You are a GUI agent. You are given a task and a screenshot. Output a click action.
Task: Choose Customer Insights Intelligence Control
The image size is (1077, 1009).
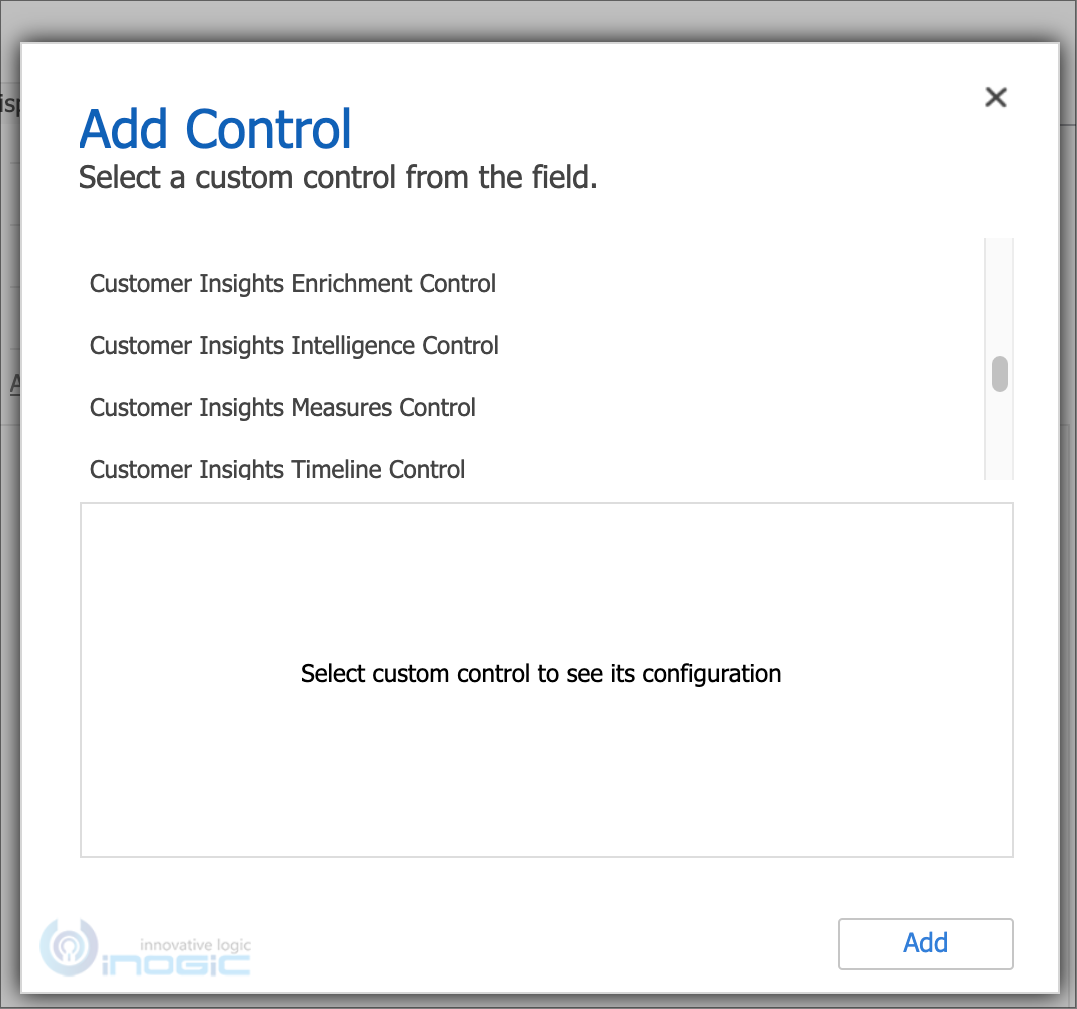(294, 345)
